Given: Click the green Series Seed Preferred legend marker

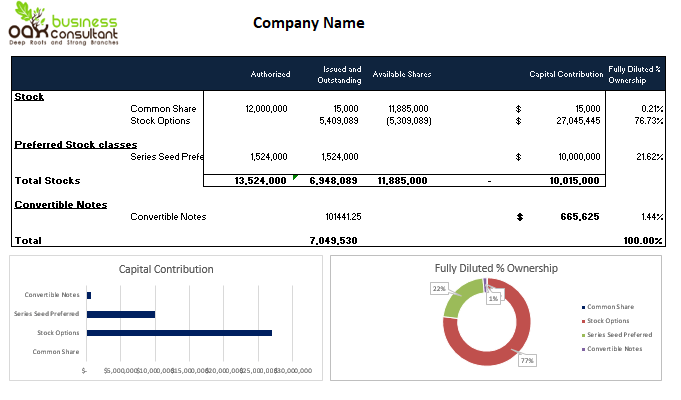Looking at the screenshot, I should click(582, 334).
